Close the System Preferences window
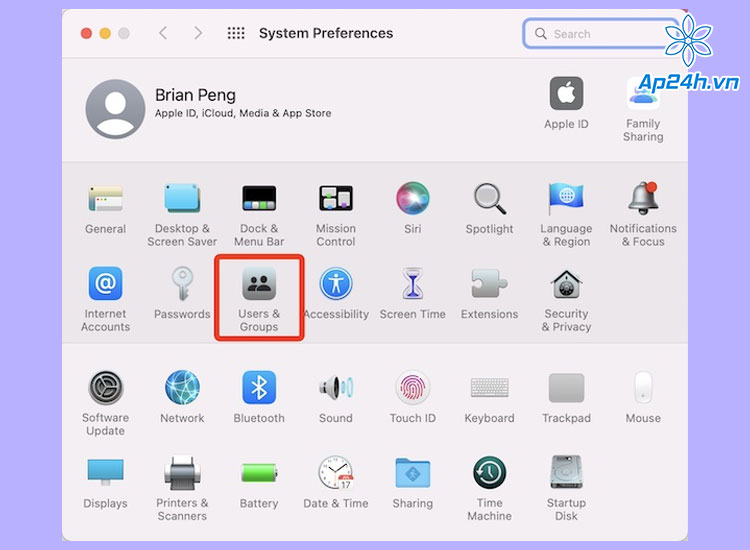Image resolution: width=750 pixels, height=550 pixels. click(x=86, y=33)
